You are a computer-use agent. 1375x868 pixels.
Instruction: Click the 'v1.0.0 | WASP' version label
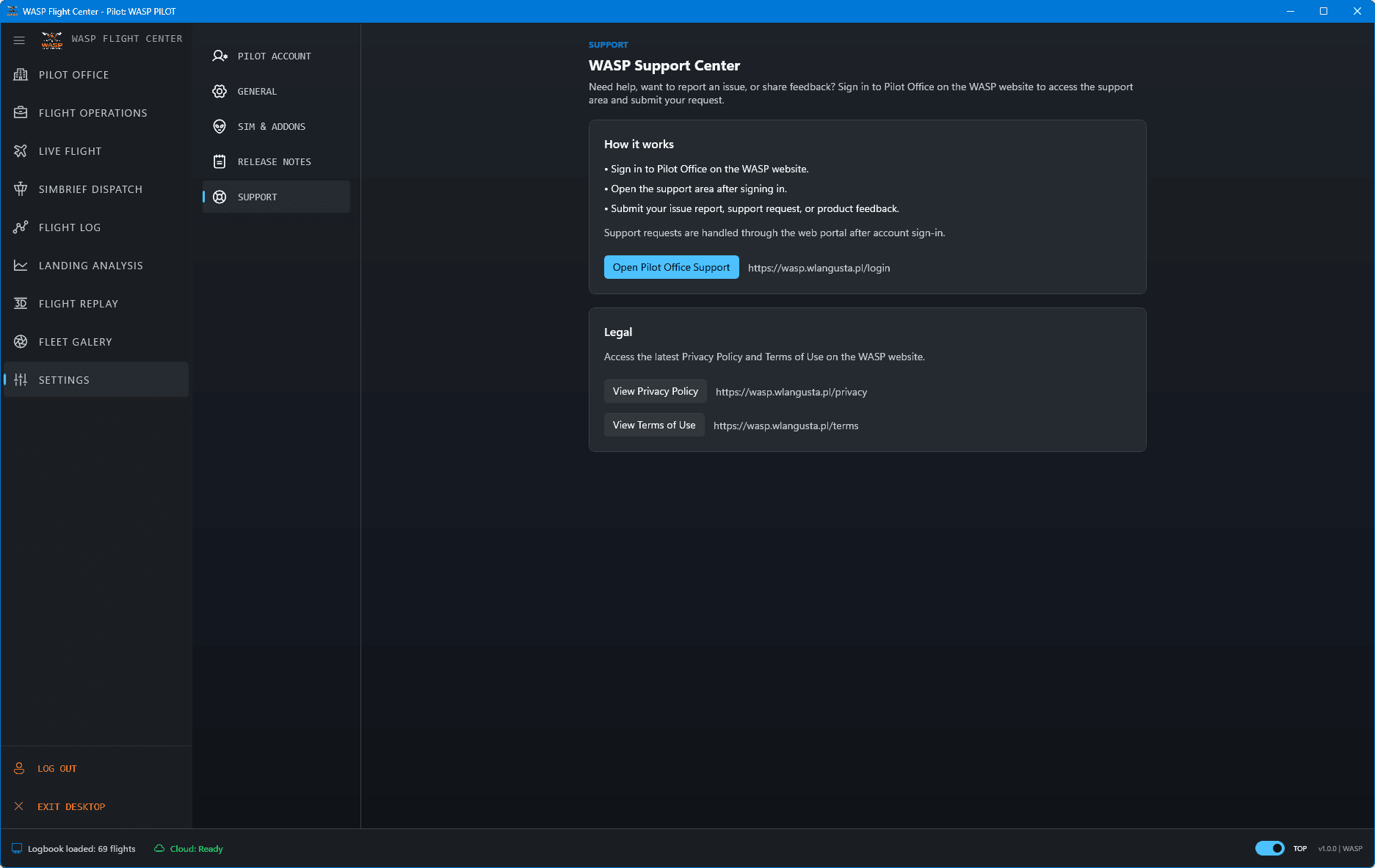(x=1340, y=848)
